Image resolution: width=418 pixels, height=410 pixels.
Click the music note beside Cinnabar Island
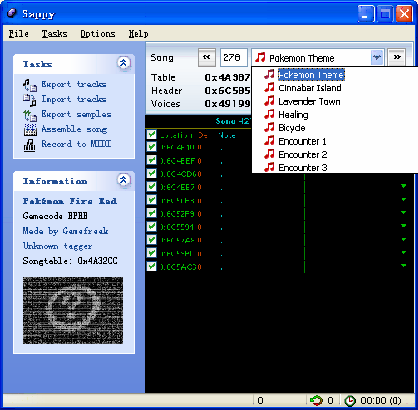(269, 88)
